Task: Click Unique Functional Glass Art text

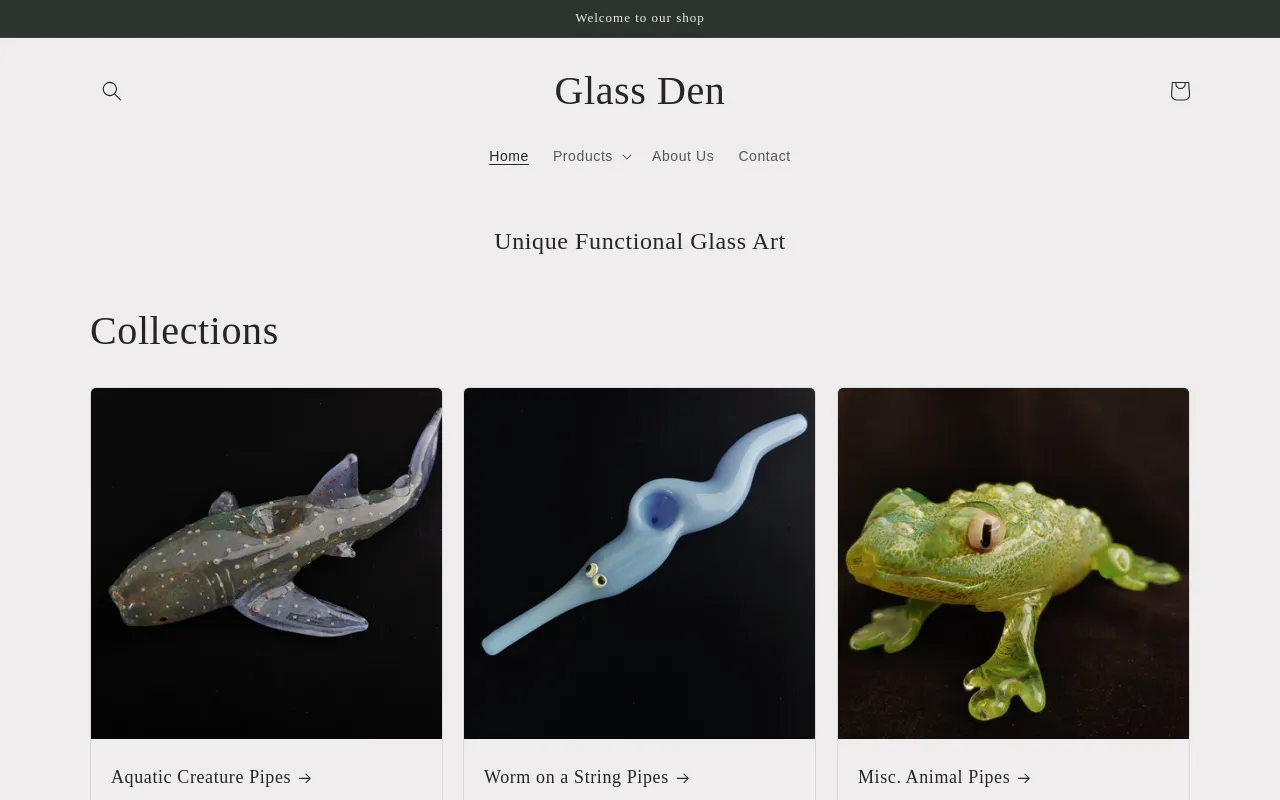Action: (x=640, y=241)
